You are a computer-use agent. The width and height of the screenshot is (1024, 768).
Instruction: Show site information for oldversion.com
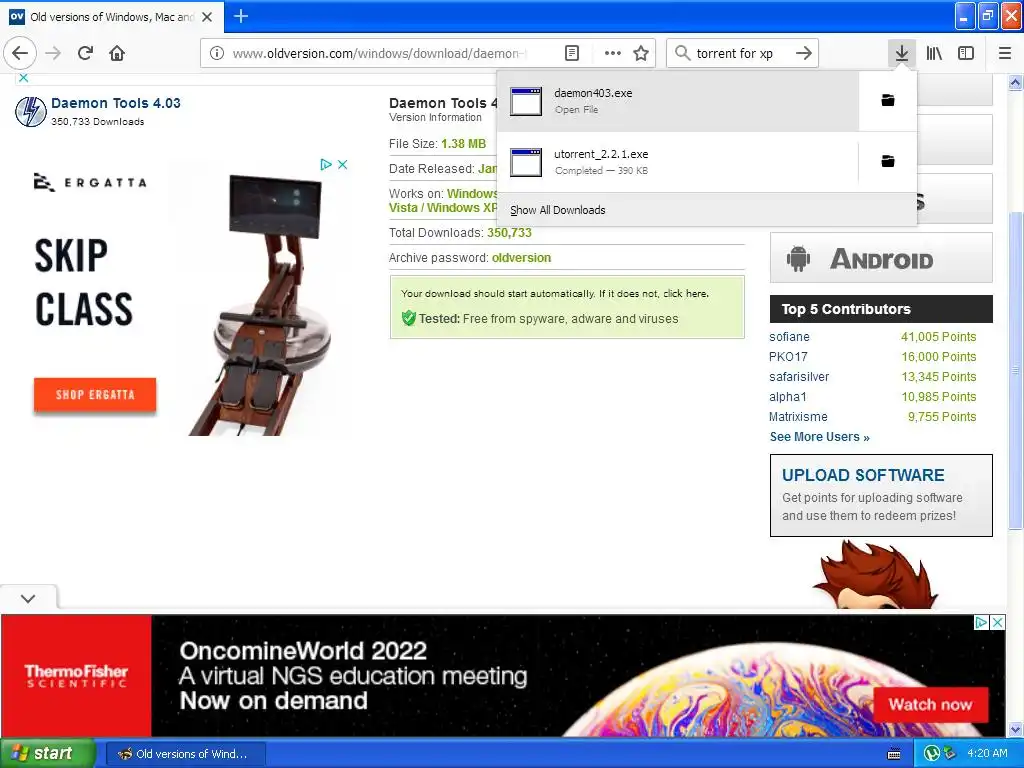tap(216, 54)
